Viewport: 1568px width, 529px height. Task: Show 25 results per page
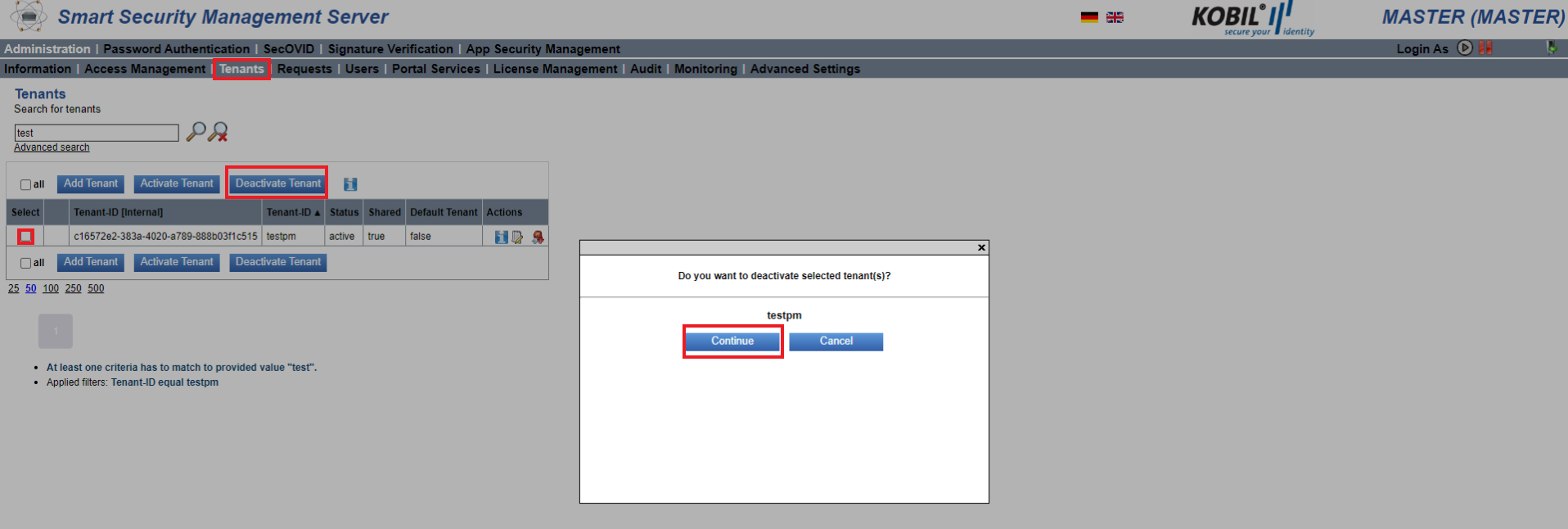tap(14, 288)
